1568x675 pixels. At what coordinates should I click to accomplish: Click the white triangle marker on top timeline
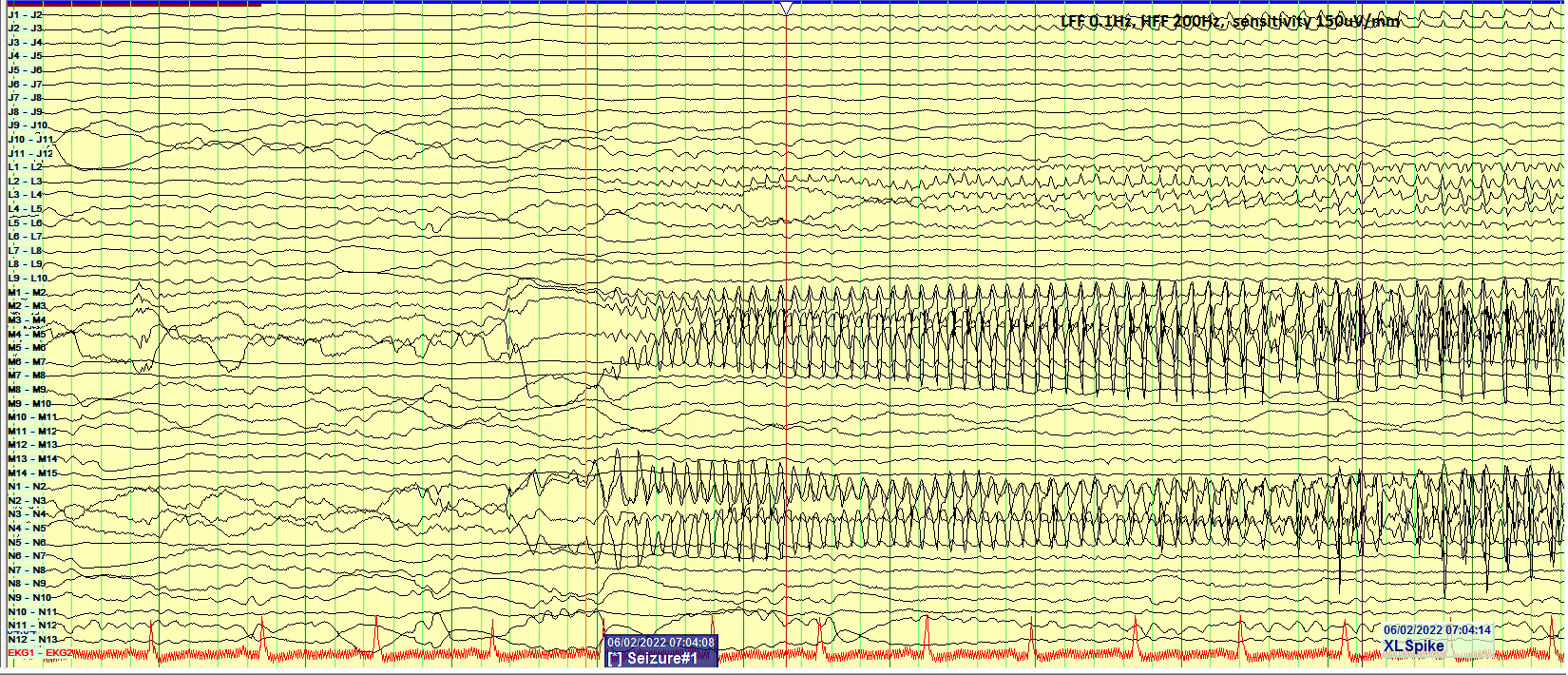pyautogui.click(x=785, y=9)
